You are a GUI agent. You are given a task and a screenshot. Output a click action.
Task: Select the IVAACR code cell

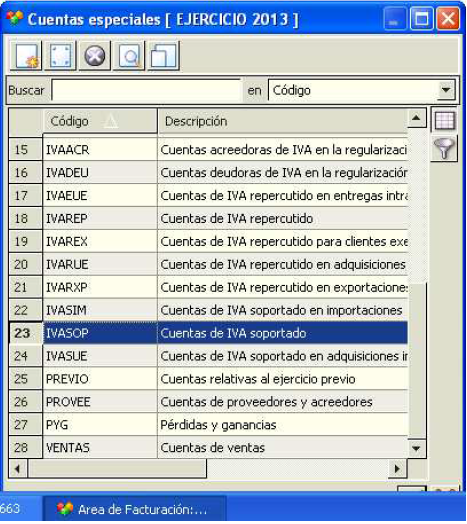(x=100, y=149)
